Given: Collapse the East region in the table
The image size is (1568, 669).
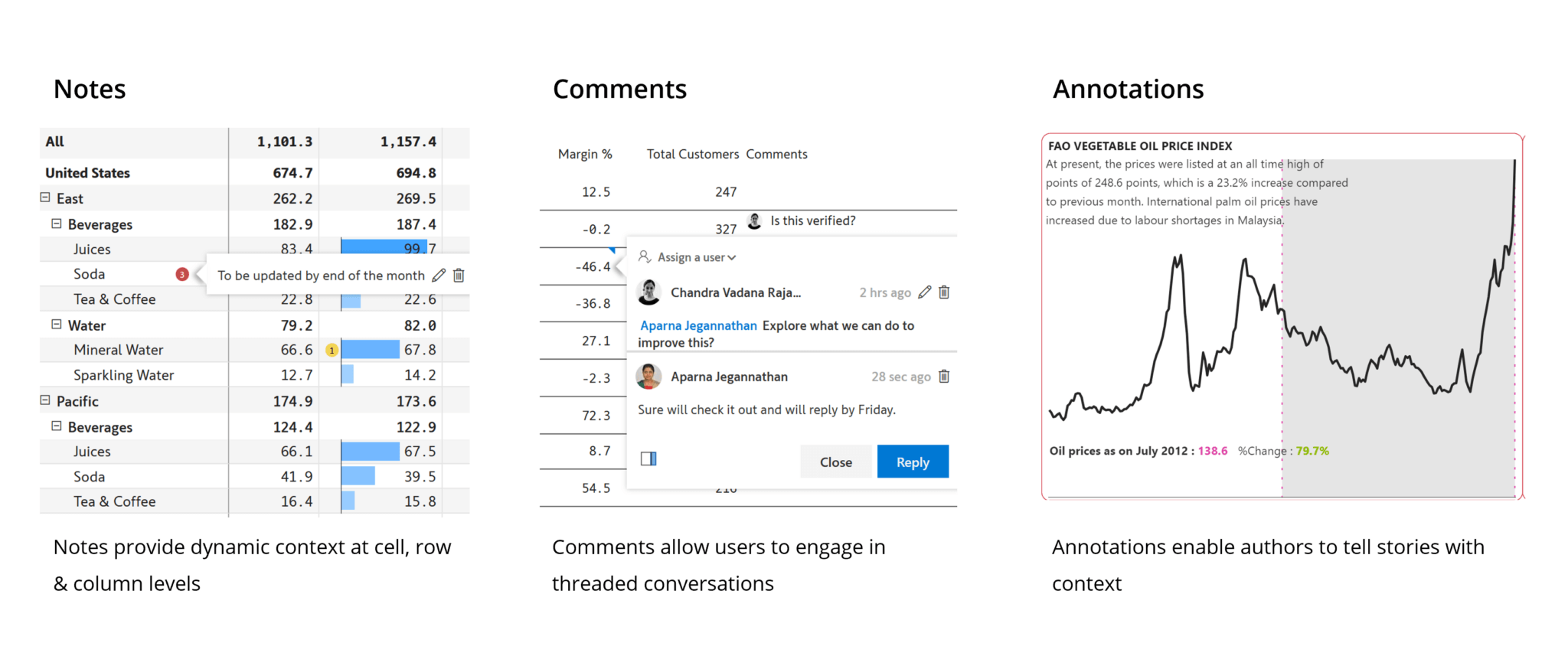Looking at the screenshot, I should coord(44,197).
